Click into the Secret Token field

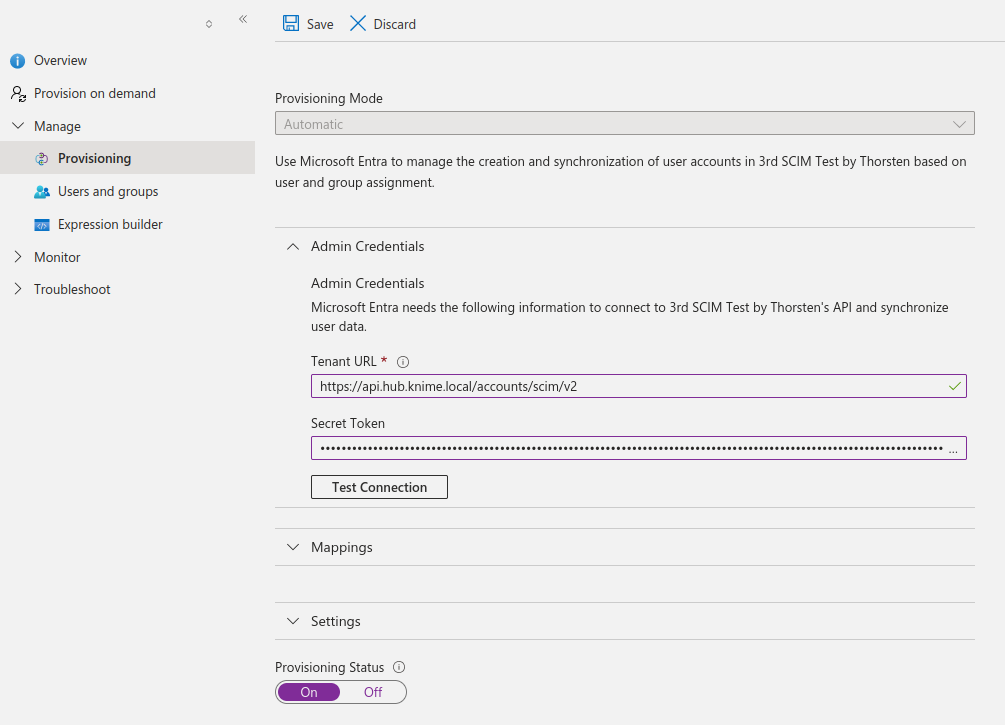(630, 448)
